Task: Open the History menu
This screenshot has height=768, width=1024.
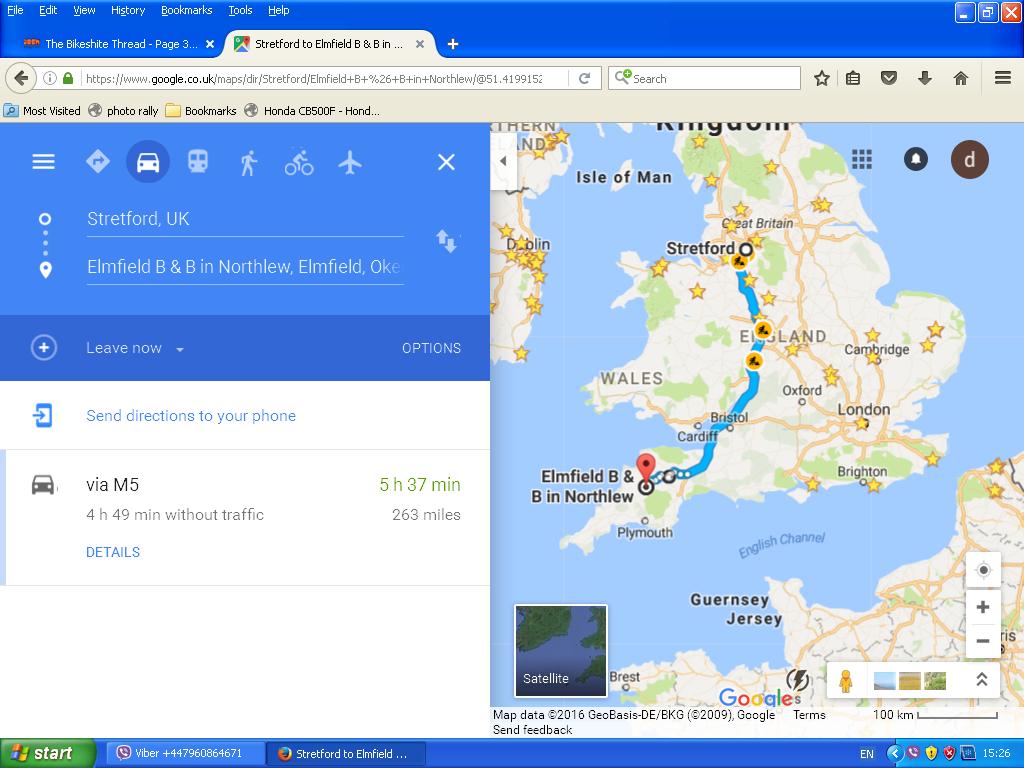Action: (128, 10)
